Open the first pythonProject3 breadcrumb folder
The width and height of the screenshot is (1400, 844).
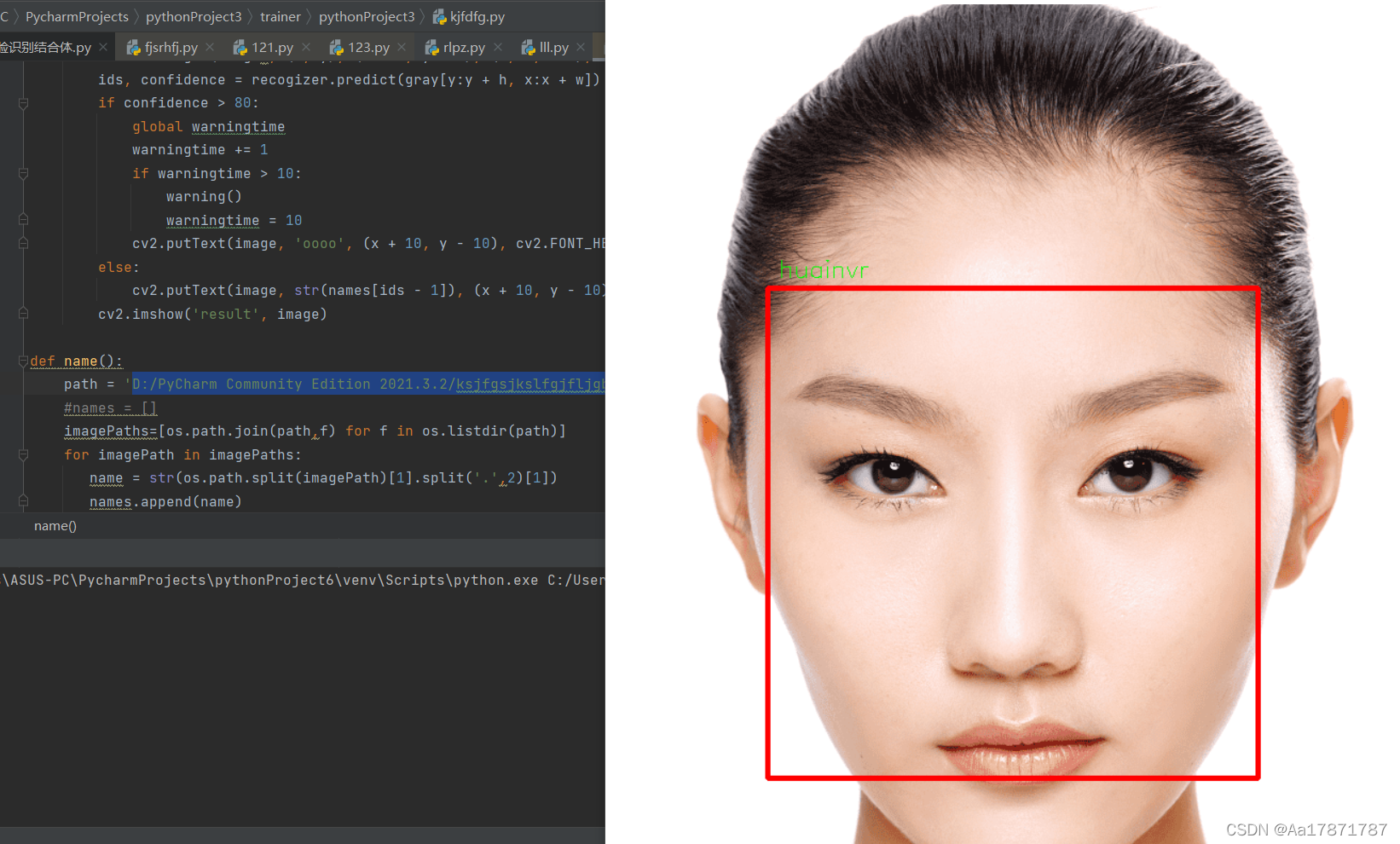click(194, 16)
